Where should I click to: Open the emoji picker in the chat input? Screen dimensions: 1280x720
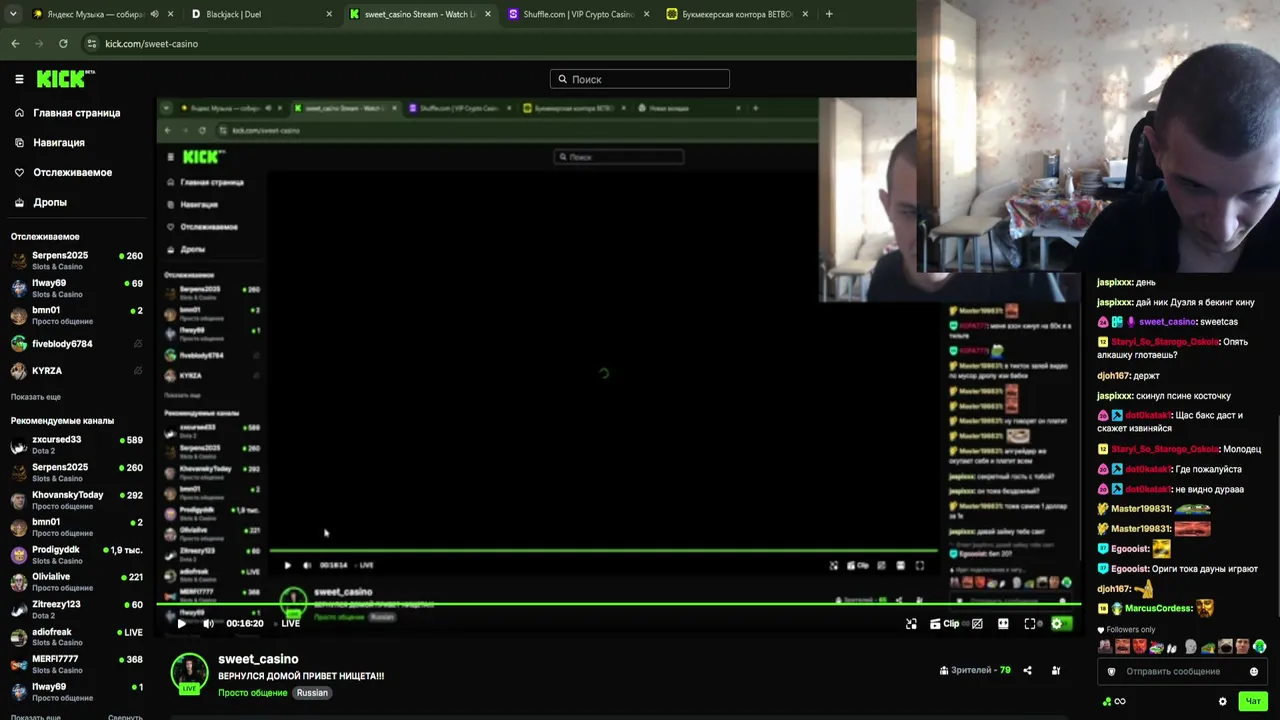click(1254, 672)
